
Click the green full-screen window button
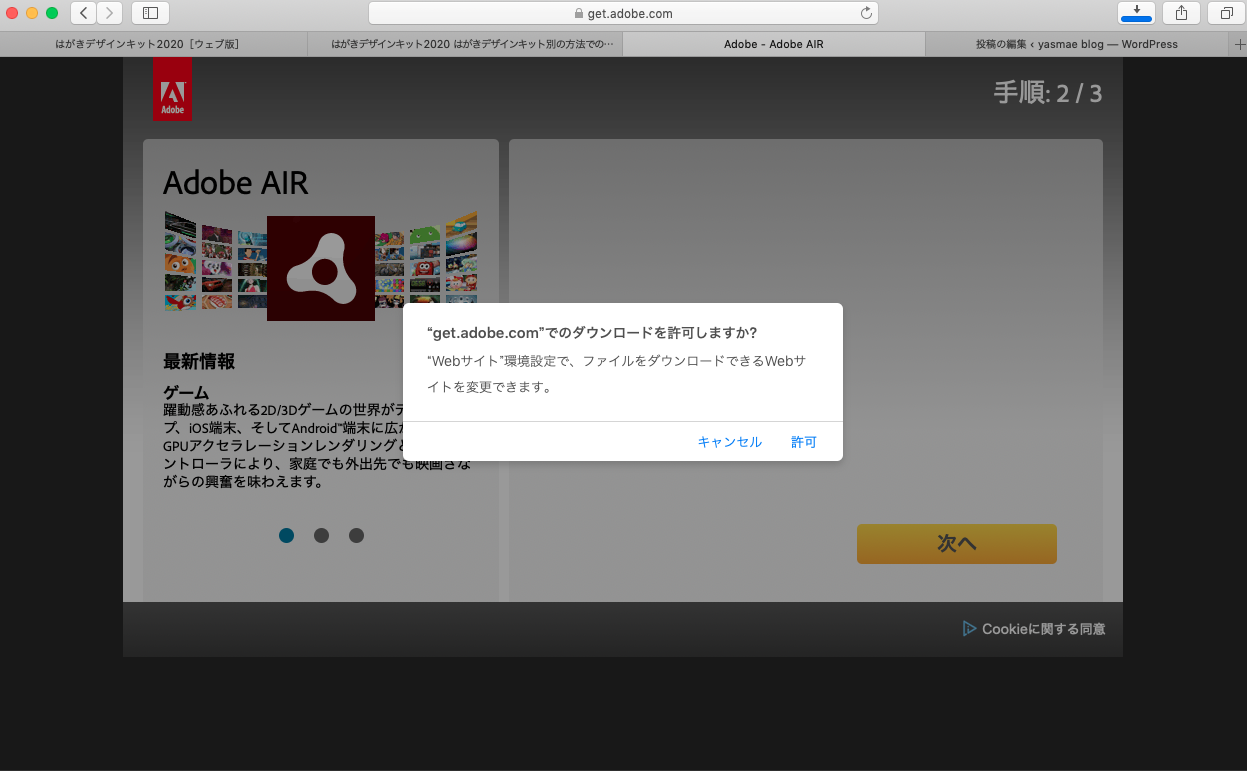coord(52,13)
